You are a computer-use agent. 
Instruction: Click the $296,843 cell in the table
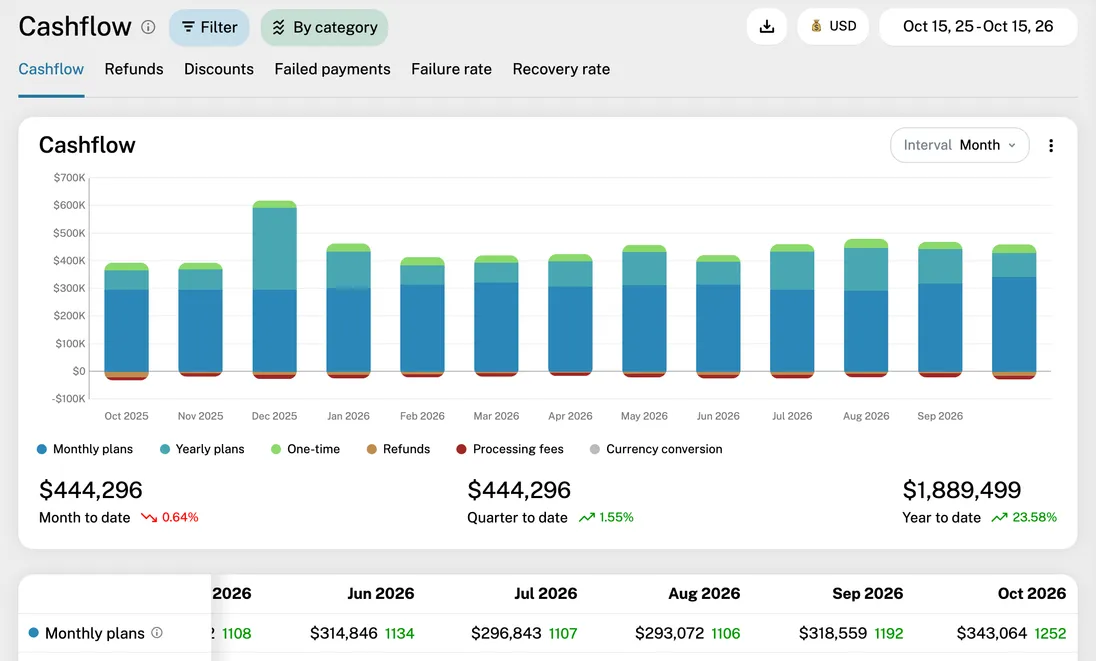pyautogui.click(x=506, y=633)
